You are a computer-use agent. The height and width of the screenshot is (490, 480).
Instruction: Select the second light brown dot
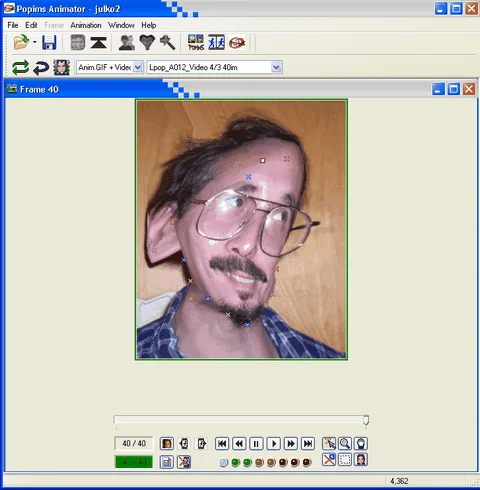(x=271, y=462)
